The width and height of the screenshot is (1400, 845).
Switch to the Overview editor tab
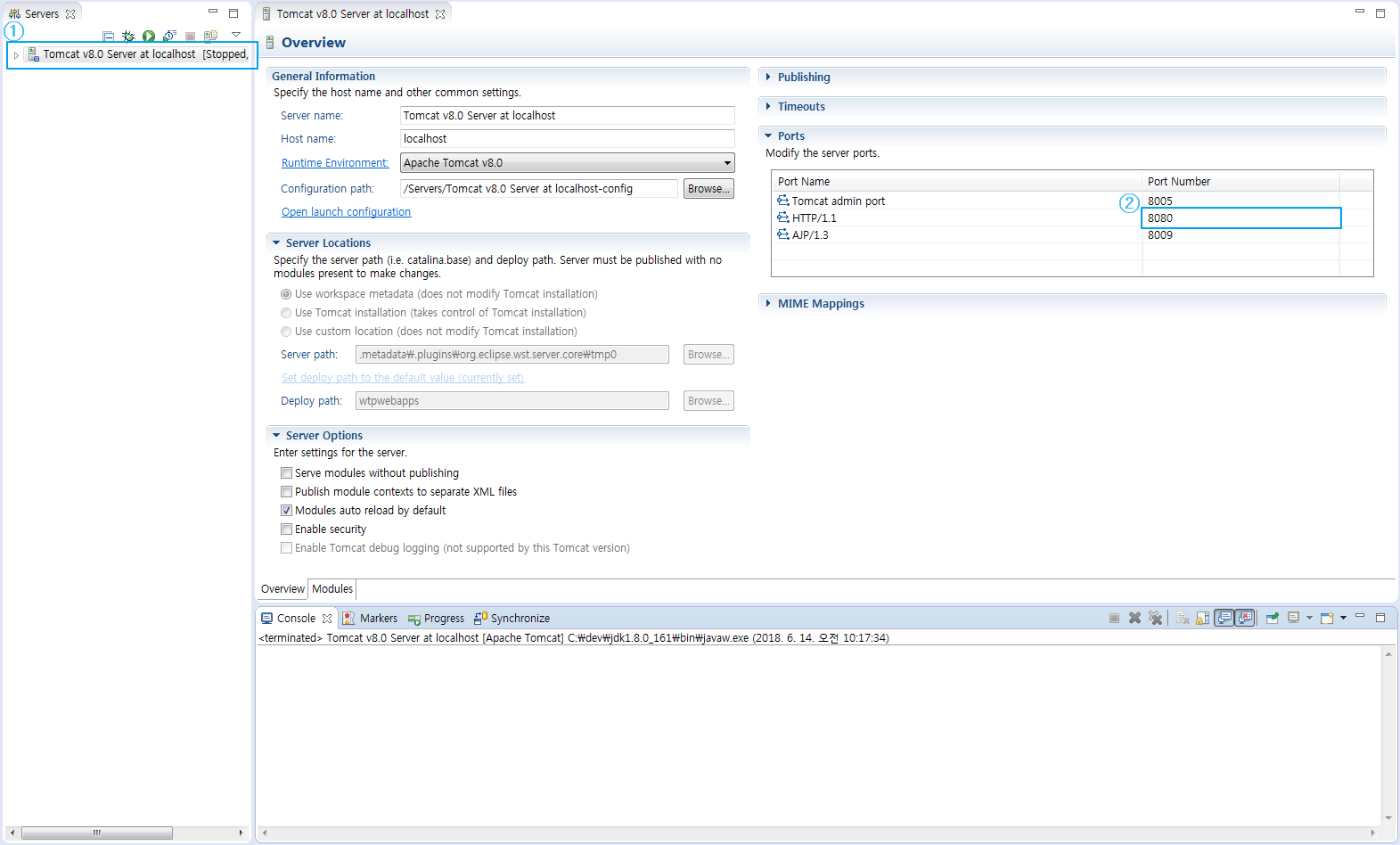(x=282, y=589)
